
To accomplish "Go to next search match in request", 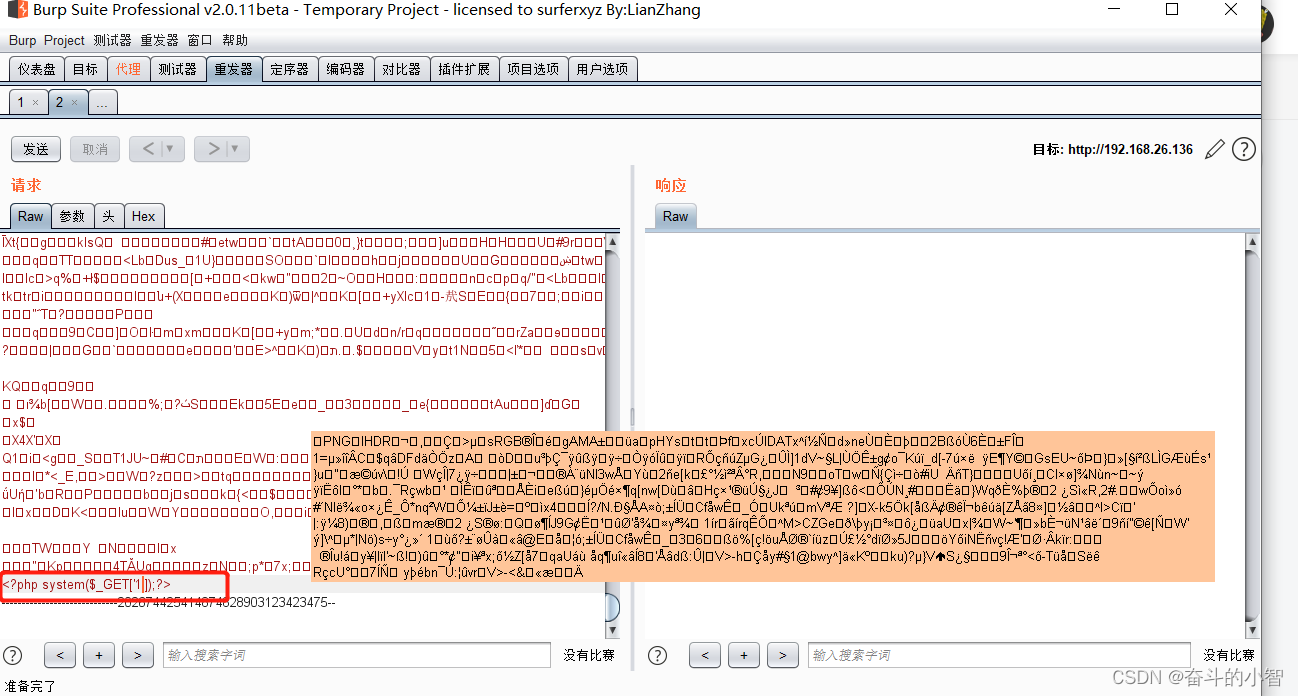I will [x=137, y=655].
